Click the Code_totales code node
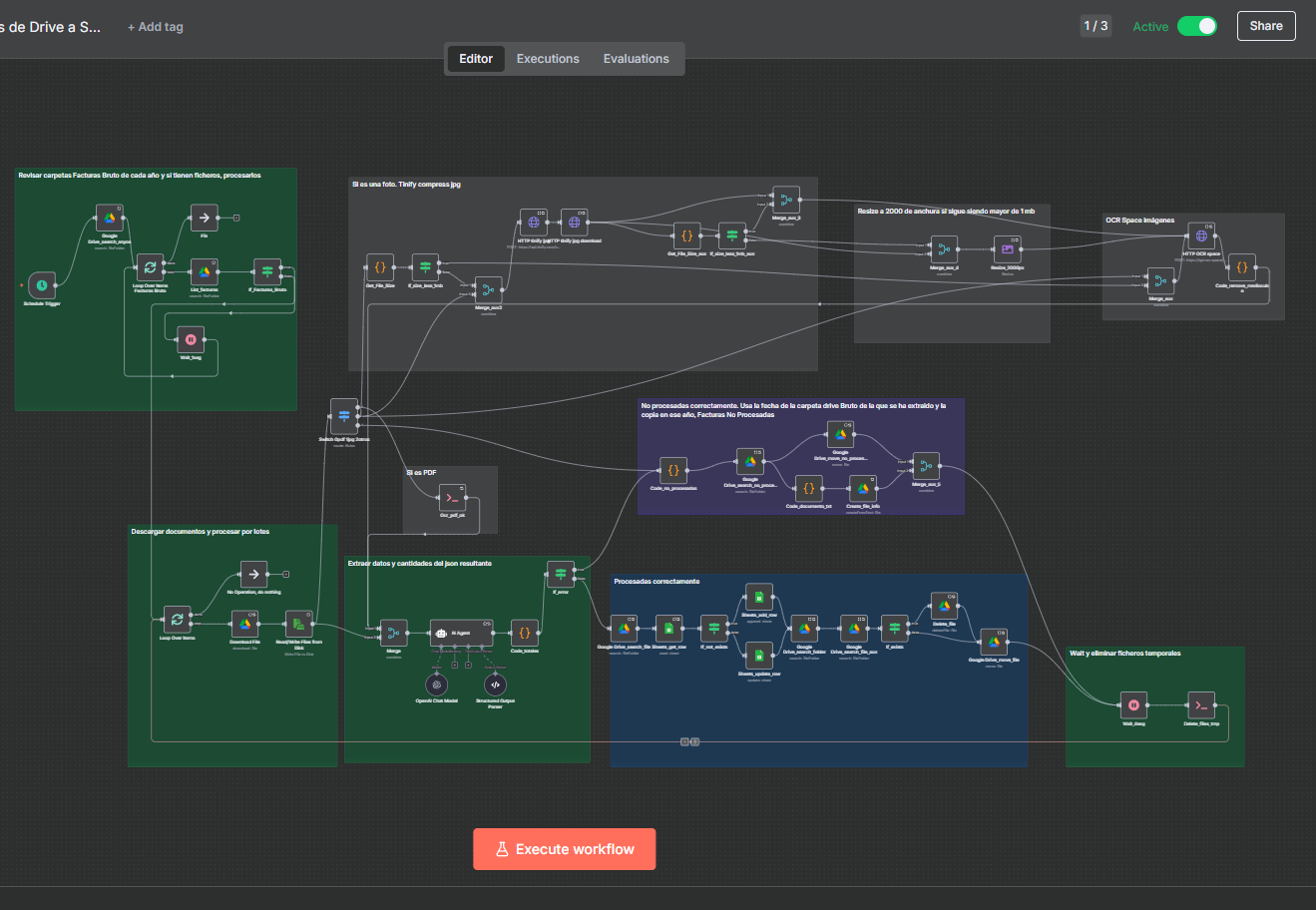This screenshot has height=910, width=1316. [x=525, y=633]
